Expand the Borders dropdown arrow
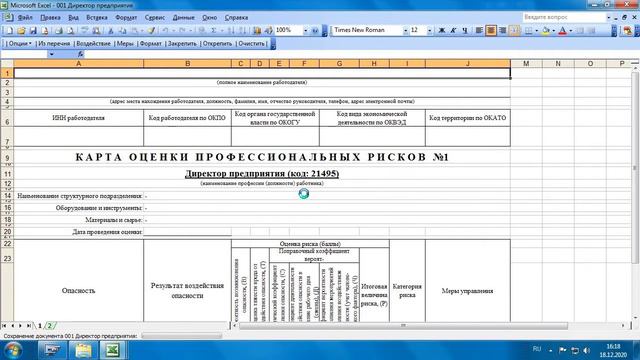 pyautogui.click(x=536, y=31)
